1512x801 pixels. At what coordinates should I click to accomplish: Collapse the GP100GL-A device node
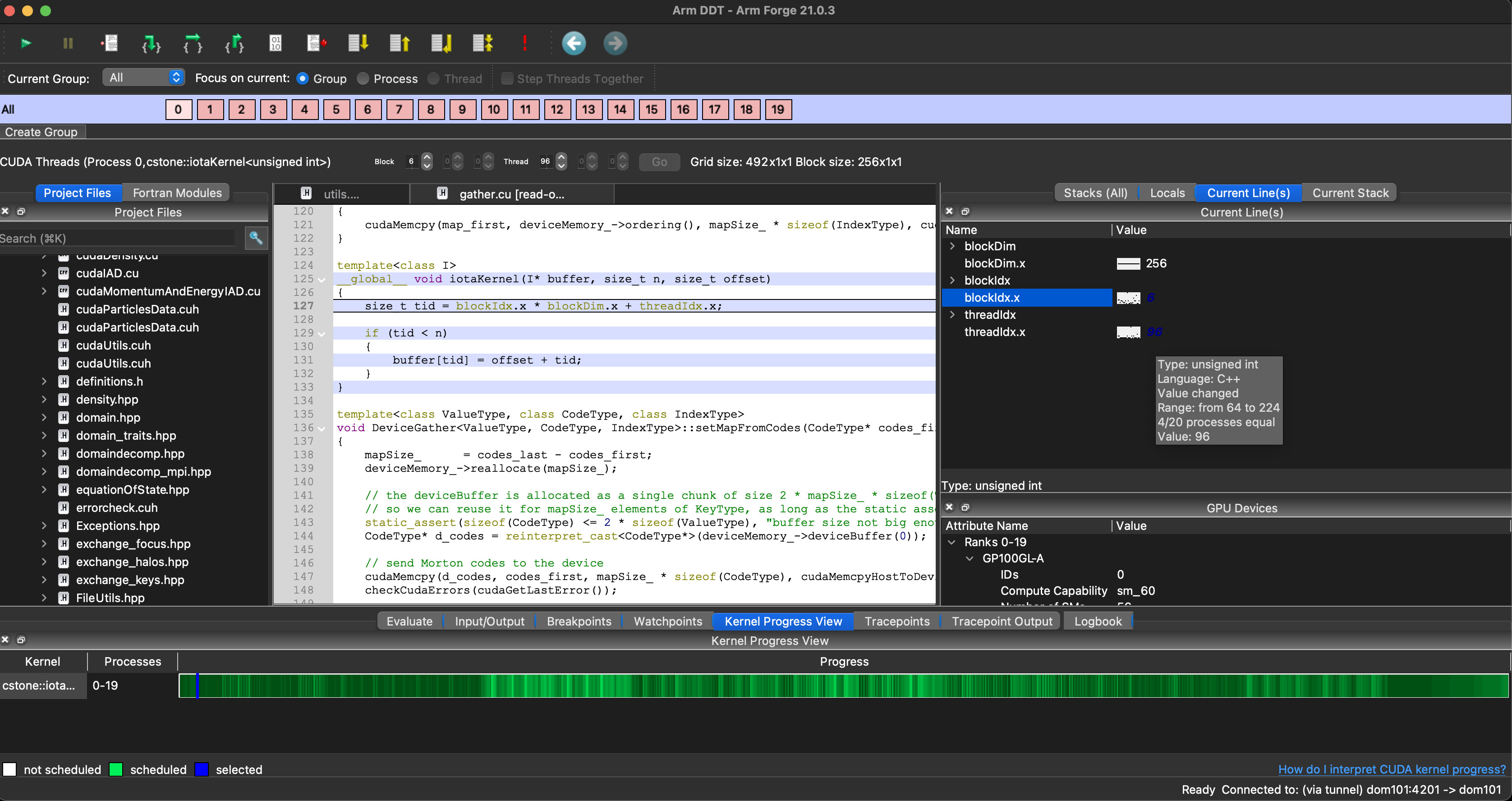tap(970, 558)
